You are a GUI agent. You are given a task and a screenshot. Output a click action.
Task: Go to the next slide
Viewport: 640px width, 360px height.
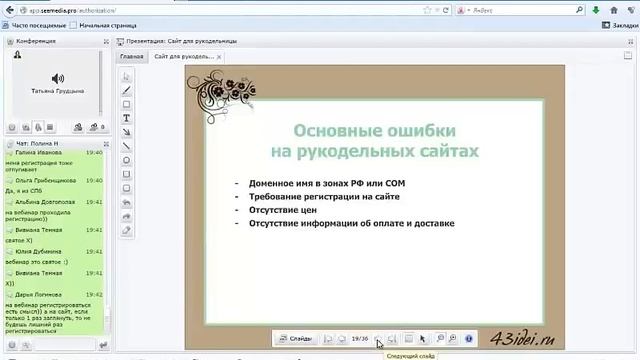(378, 339)
